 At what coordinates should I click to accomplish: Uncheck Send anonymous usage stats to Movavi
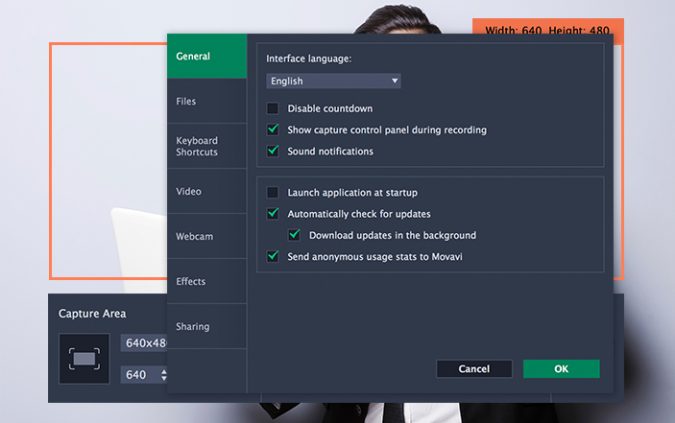click(272, 257)
